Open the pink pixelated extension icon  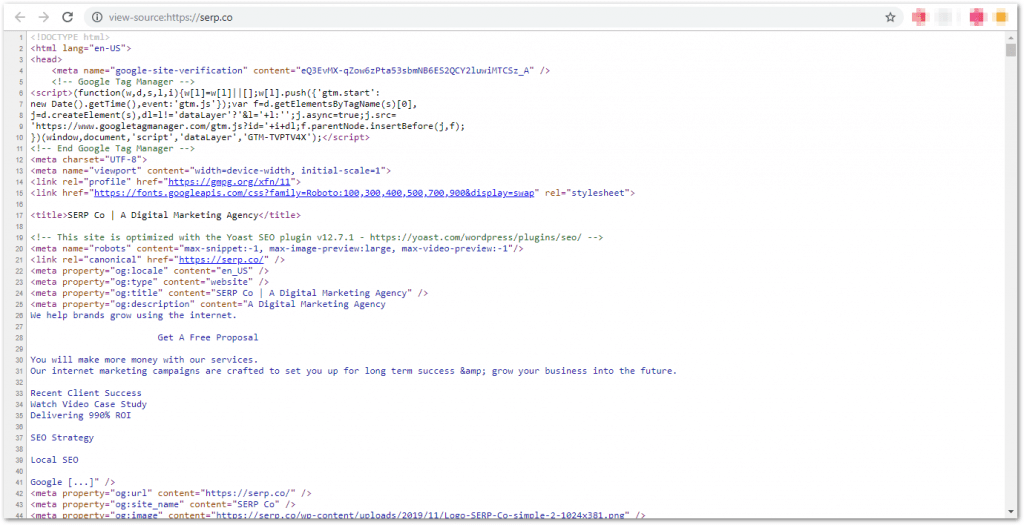977,17
